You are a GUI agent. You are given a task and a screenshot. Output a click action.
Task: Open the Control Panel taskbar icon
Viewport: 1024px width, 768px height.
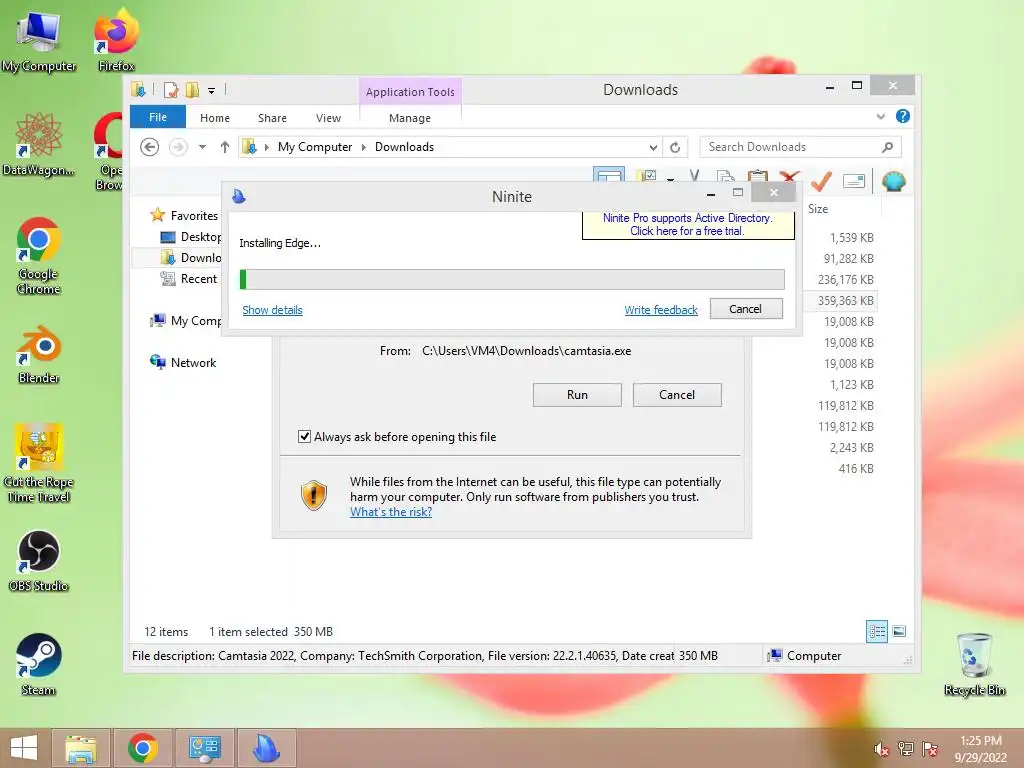coord(205,748)
